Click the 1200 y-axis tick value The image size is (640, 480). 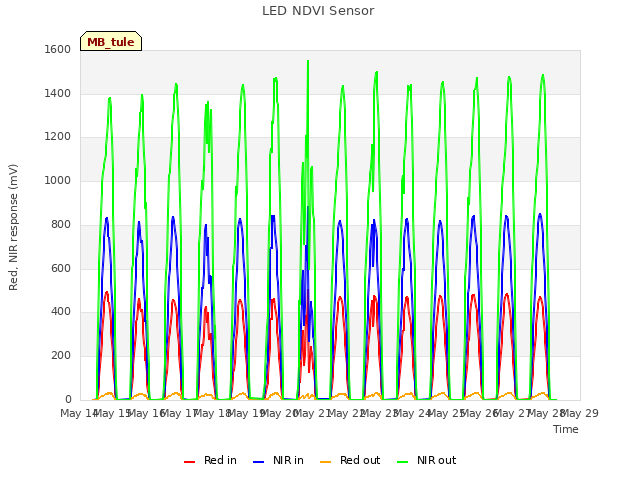[58, 137]
